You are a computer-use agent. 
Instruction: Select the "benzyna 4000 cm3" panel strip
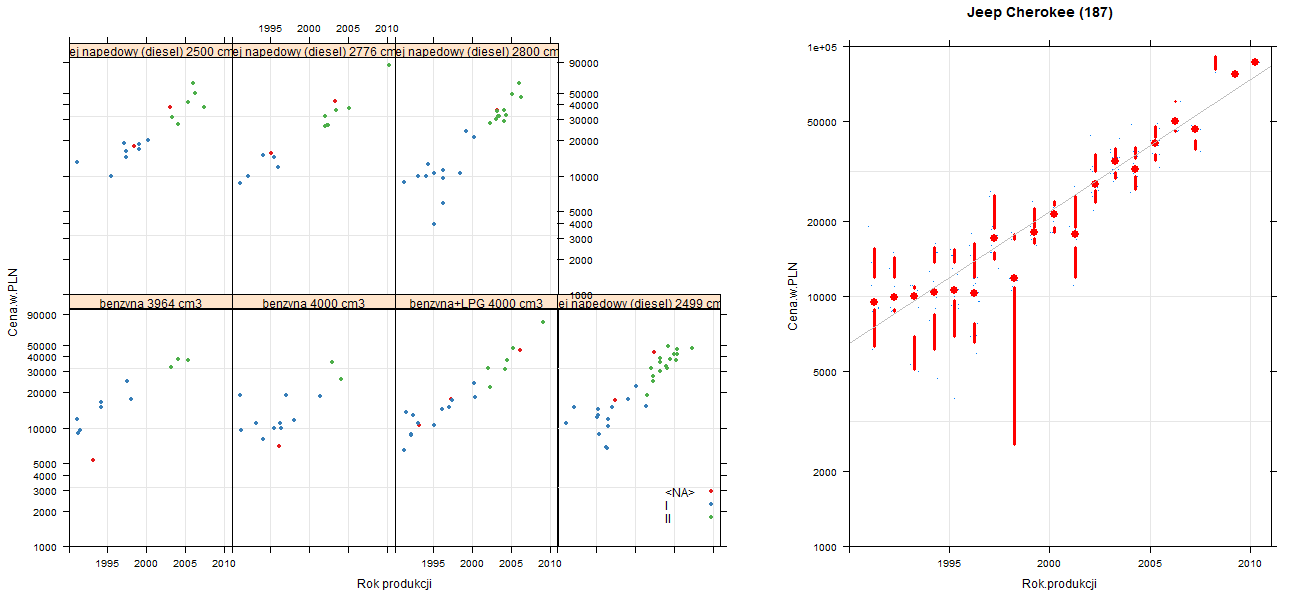(313, 302)
